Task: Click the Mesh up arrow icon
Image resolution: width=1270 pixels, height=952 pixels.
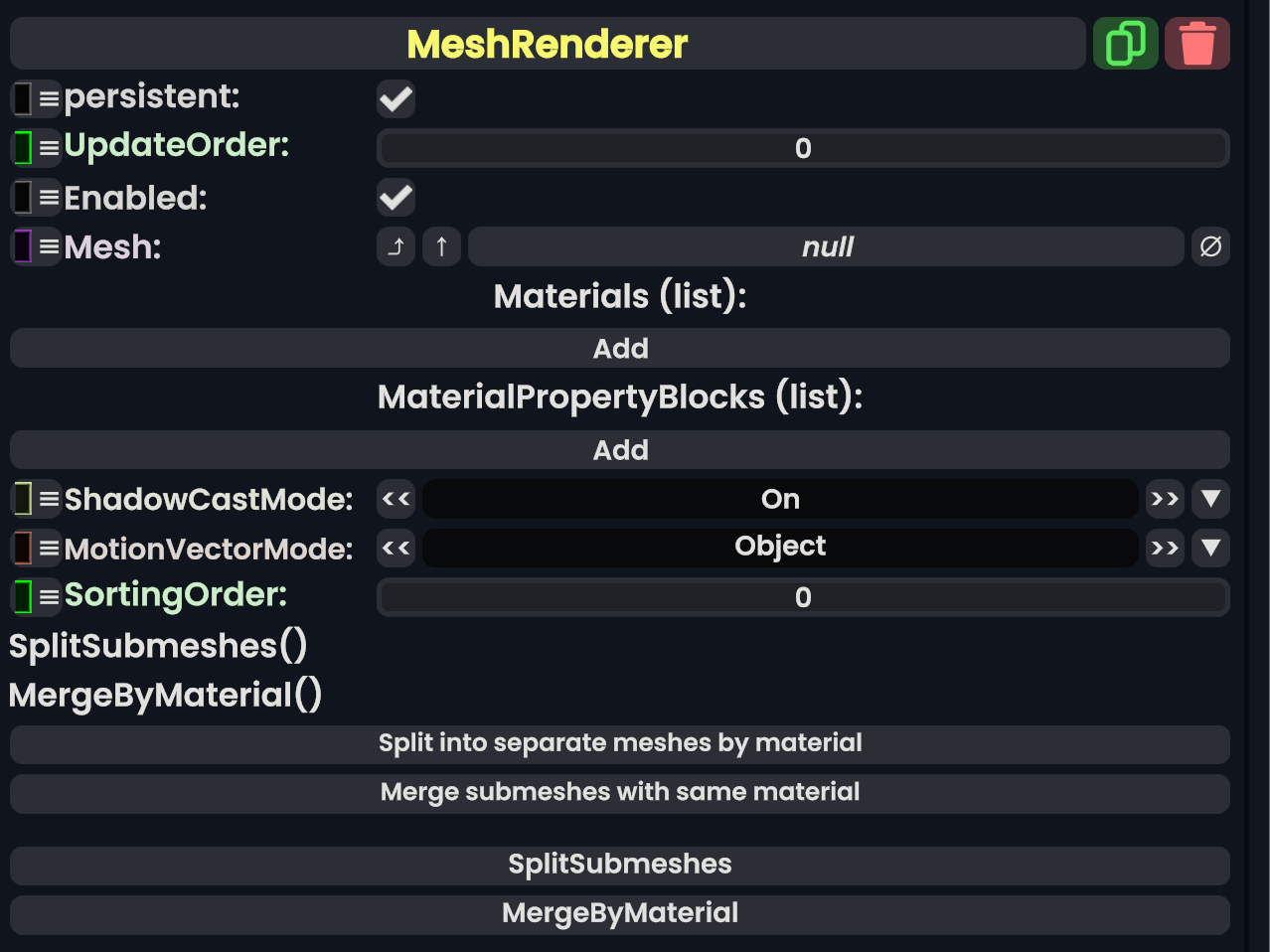Action: click(x=441, y=246)
